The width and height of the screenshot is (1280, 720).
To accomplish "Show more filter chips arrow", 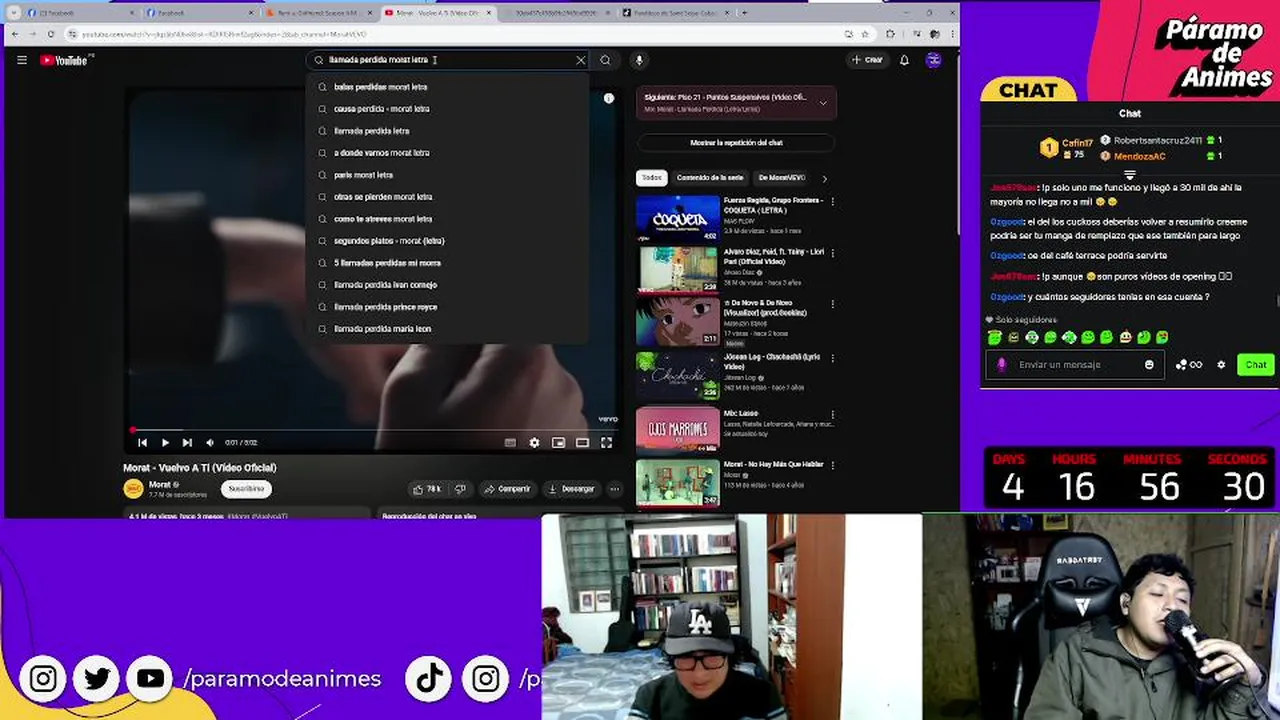I will pos(824,178).
